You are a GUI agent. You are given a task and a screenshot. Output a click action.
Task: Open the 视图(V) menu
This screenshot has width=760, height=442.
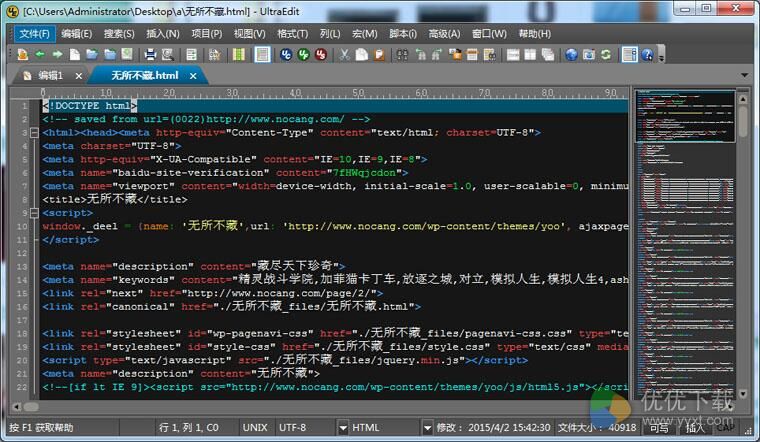tap(250, 33)
